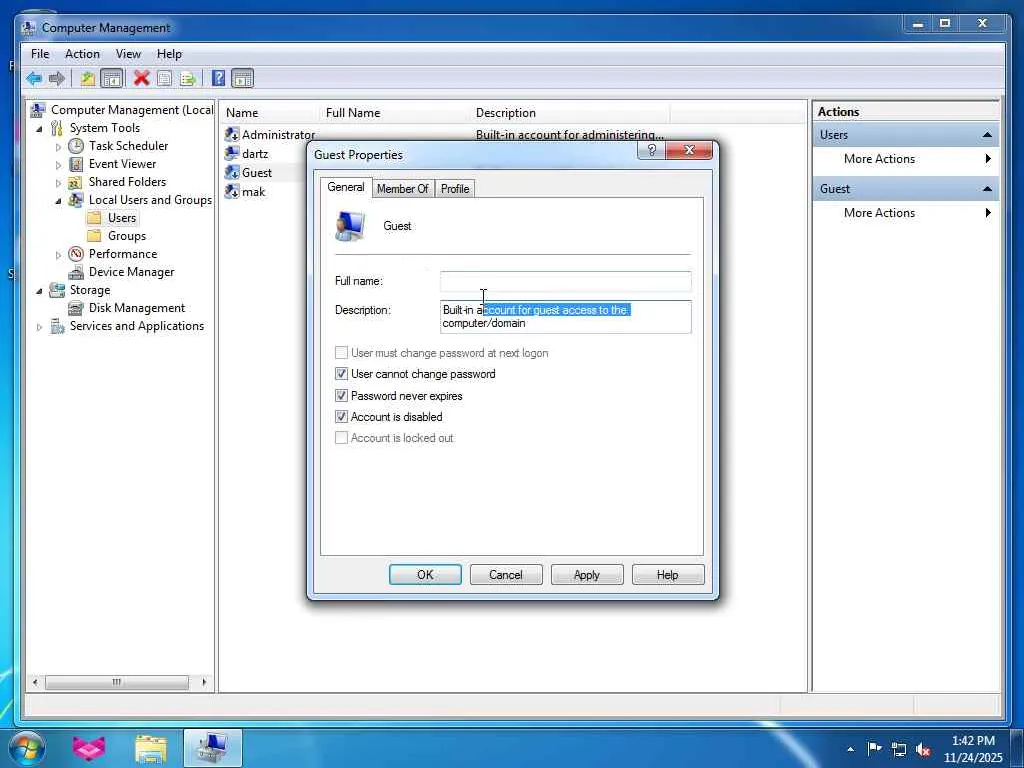Switch to the Member Of tab
Screen dimensions: 1024x768
pos(402,189)
